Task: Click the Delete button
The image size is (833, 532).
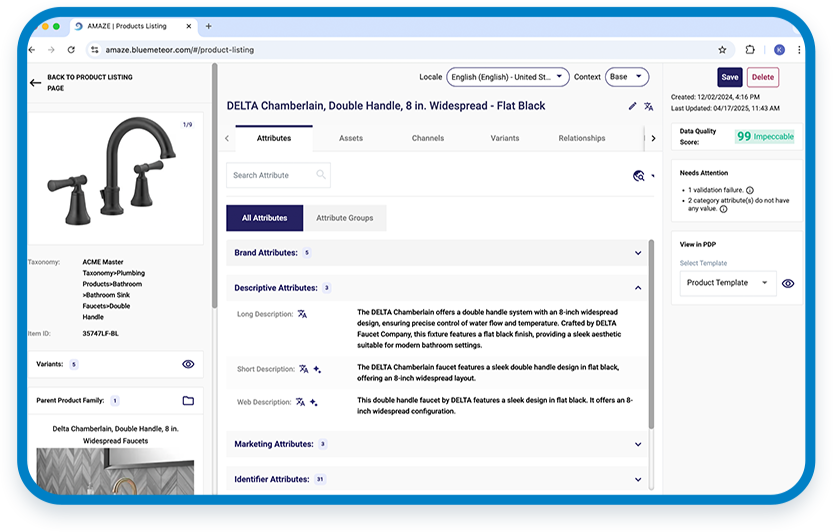Action: (x=763, y=77)
